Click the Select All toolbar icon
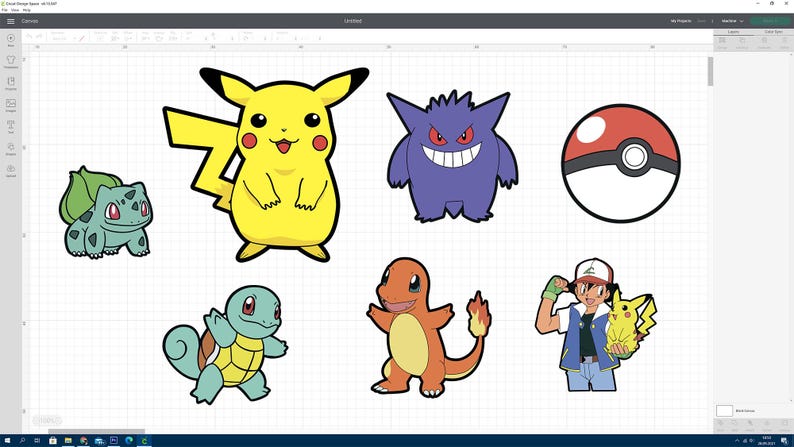Viewport: 794px width, 447px height. 100,36
